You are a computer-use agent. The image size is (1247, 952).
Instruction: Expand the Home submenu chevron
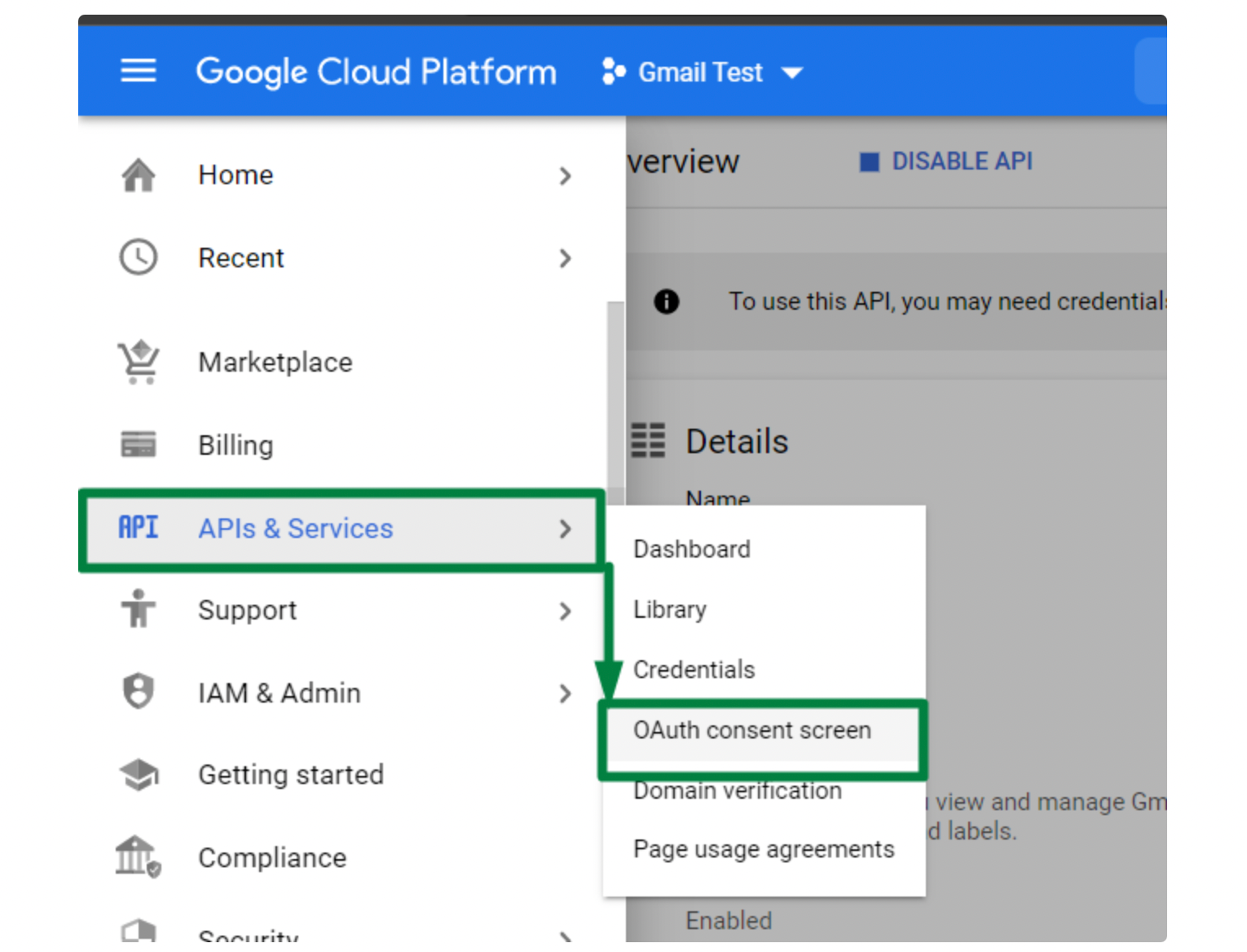[x=566, y=176]
